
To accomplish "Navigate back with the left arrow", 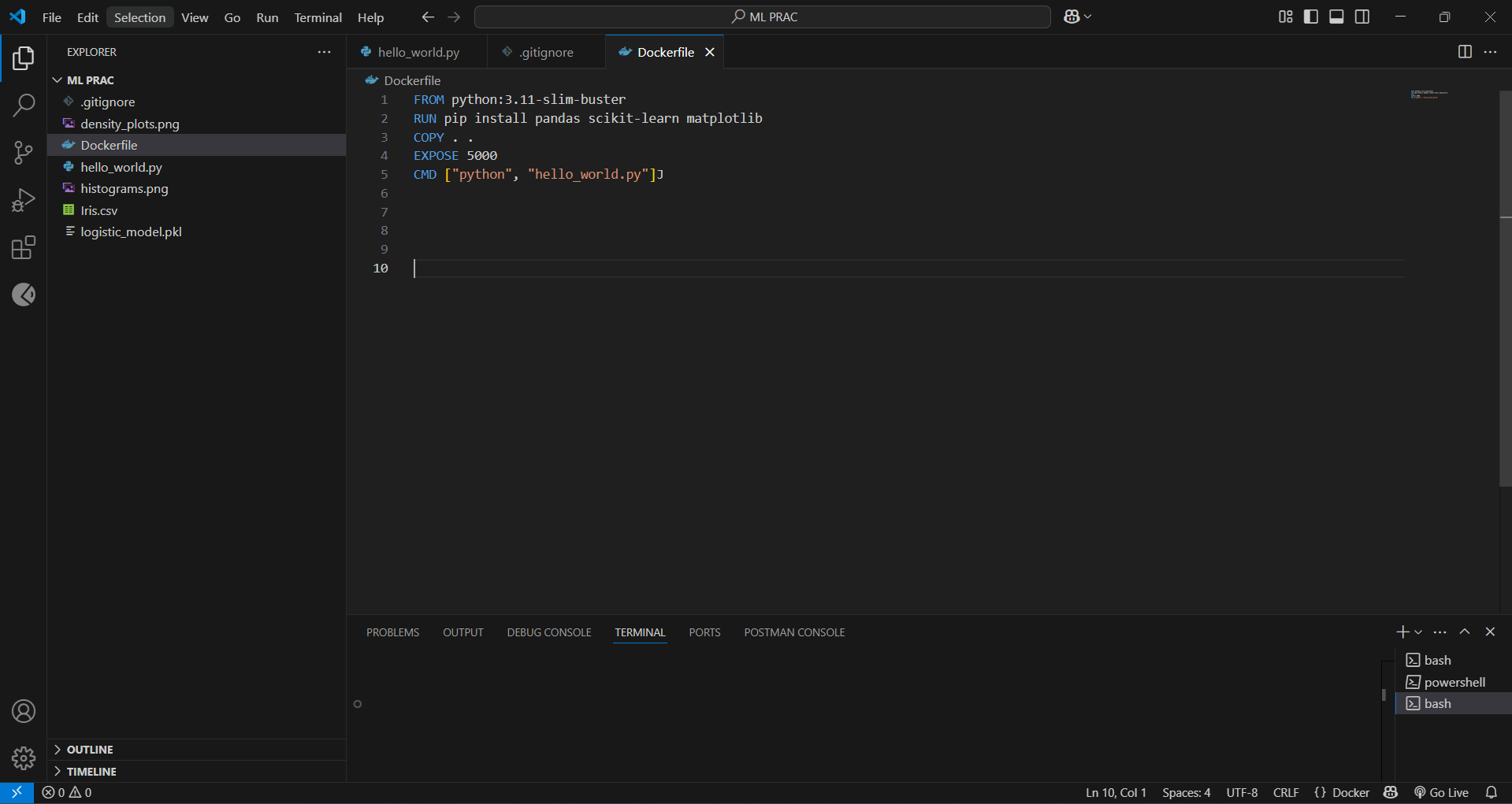I will coord(428,17).
